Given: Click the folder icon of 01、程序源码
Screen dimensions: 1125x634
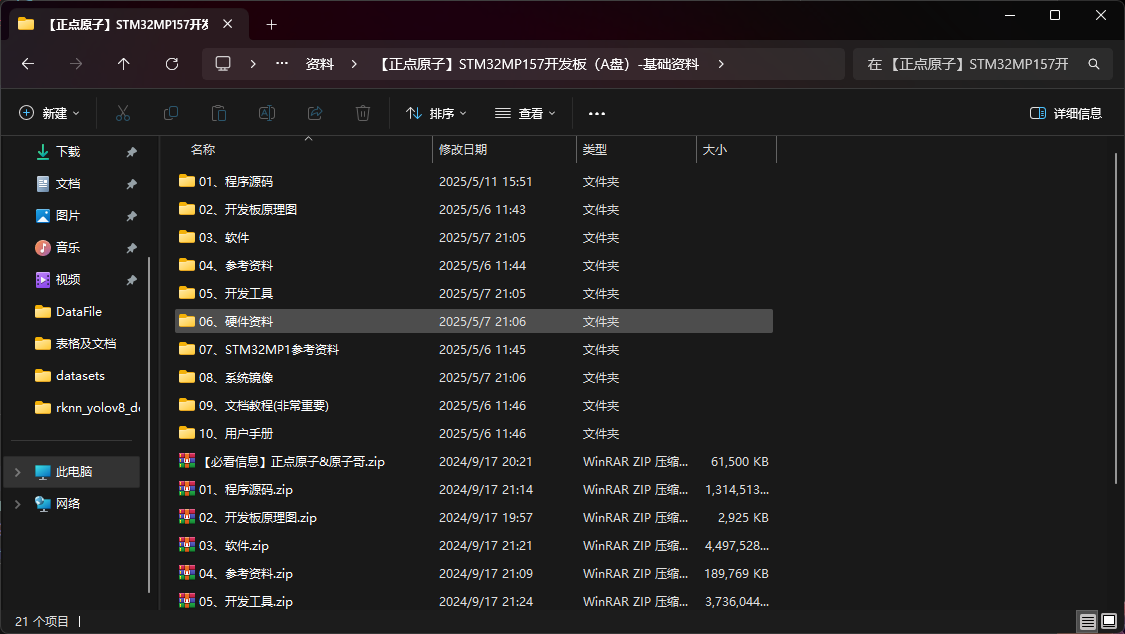Looking at the screenshot, I should [187, 181].
